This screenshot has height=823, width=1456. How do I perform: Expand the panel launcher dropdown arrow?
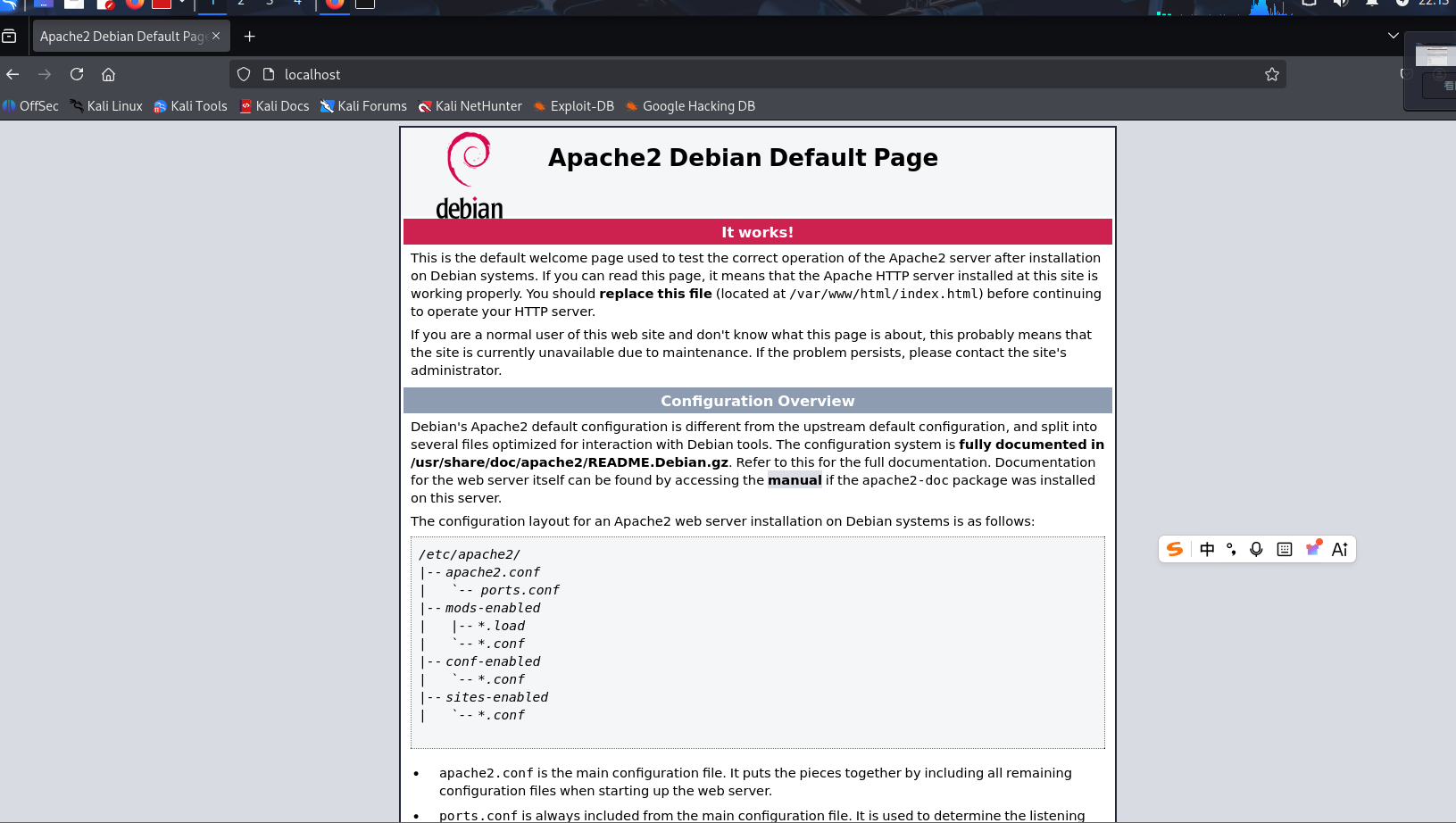182,3
